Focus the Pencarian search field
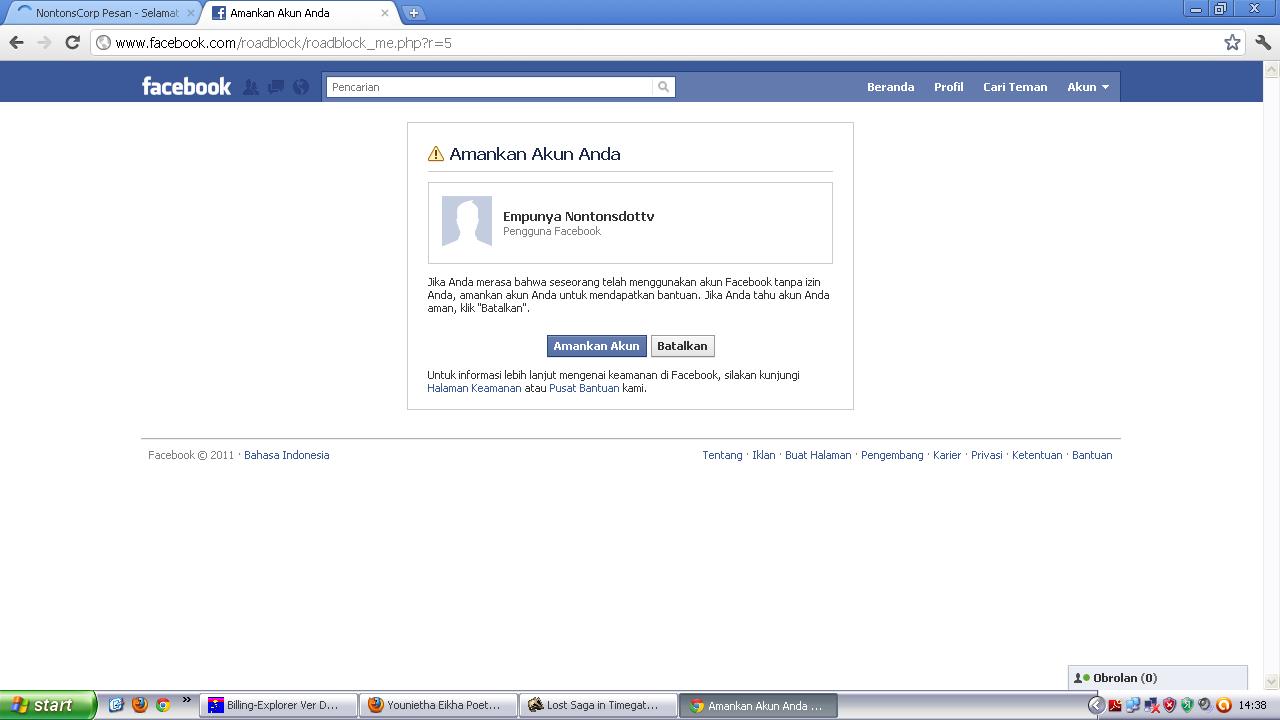Image resolution: width=1280 pixels, height=720 pixels. [x=490, y=87]
